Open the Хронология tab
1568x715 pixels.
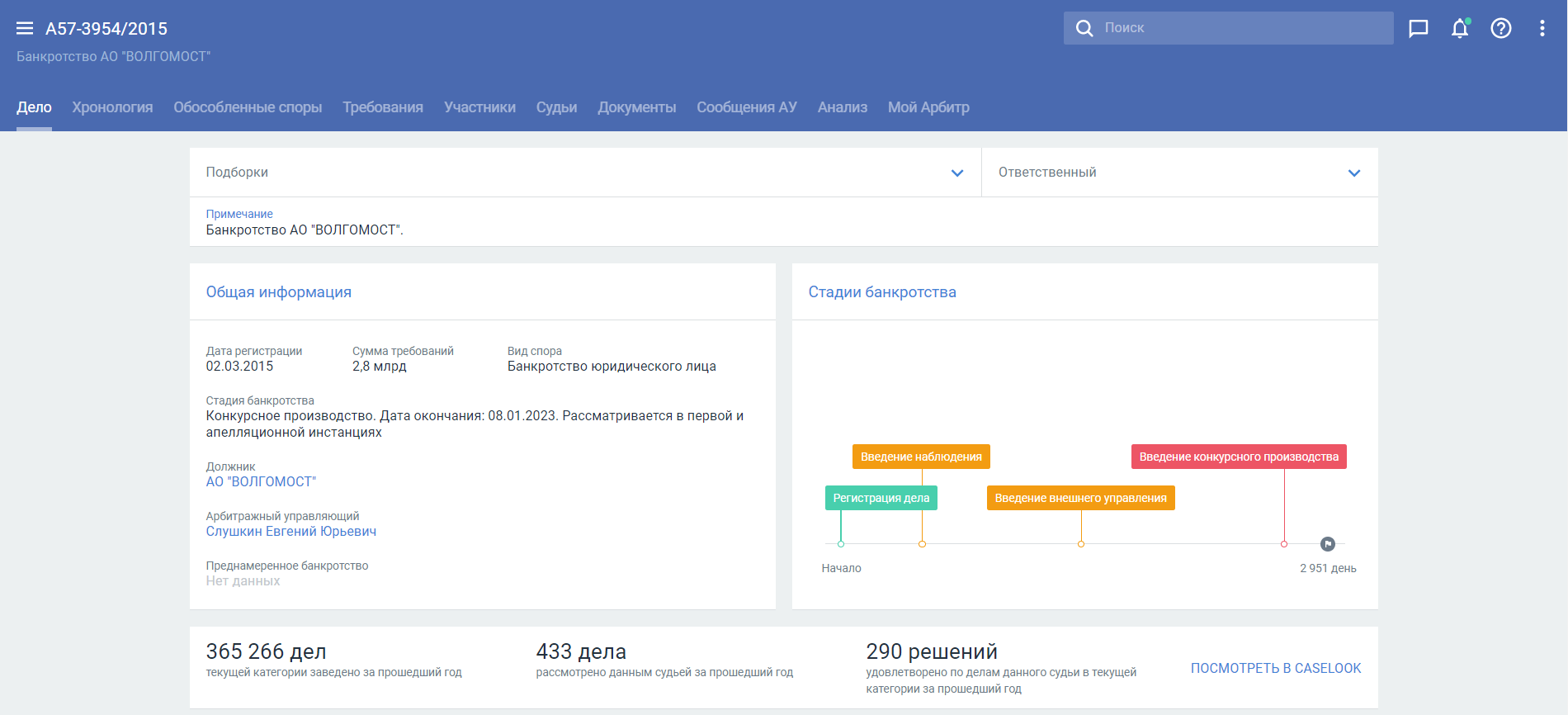coord(112,107)
